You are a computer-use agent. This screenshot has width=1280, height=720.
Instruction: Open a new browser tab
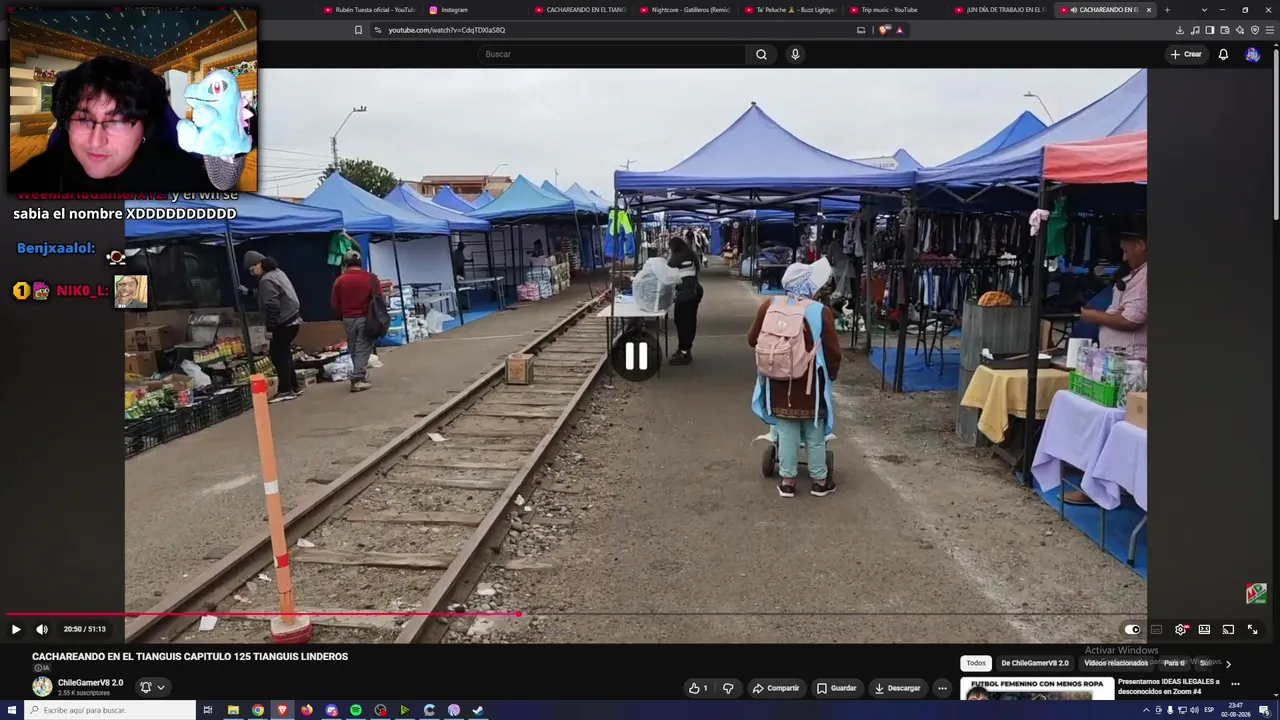click(x=1166, y=10)
